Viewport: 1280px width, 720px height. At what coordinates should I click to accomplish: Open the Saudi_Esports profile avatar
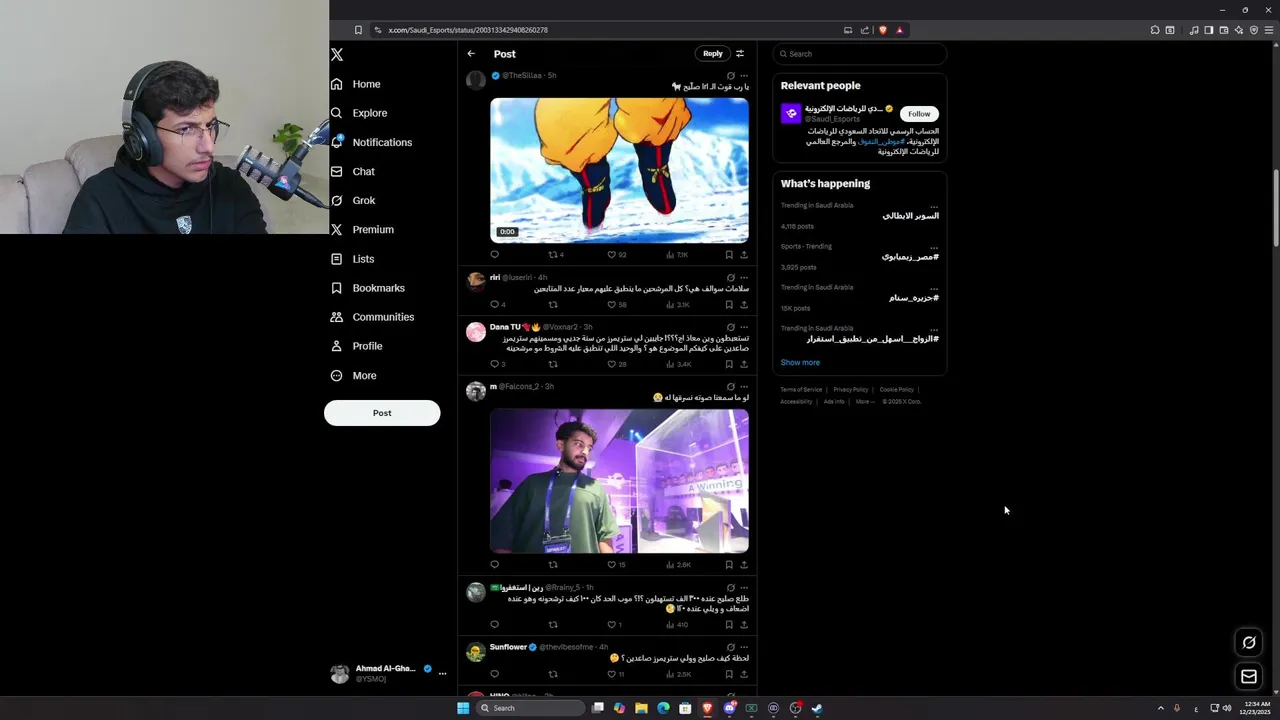(791, 114)
